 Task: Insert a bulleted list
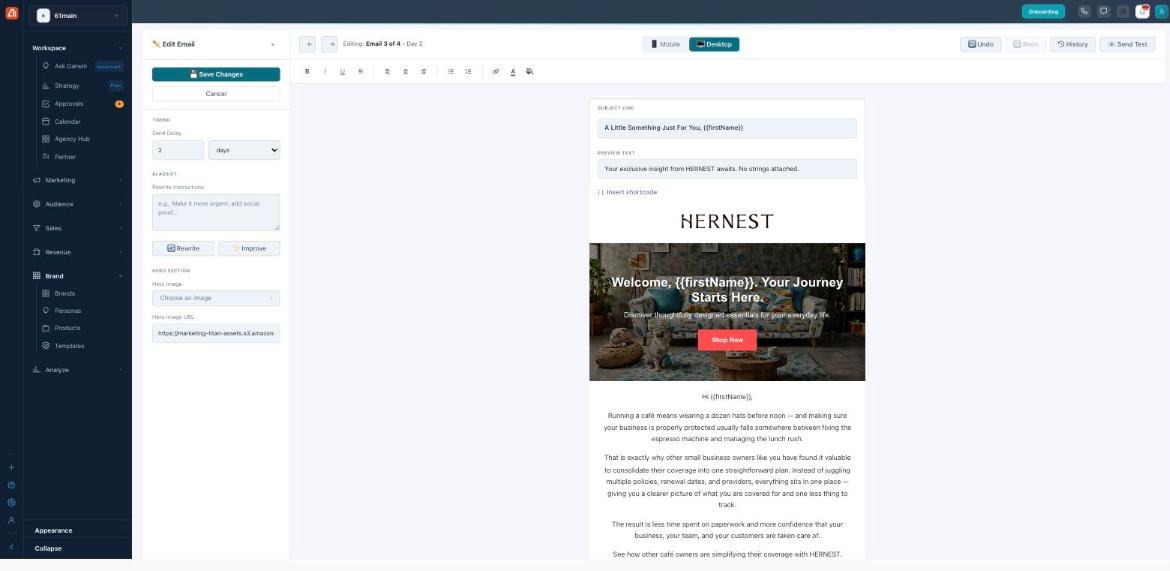click(x=451, y=72)
